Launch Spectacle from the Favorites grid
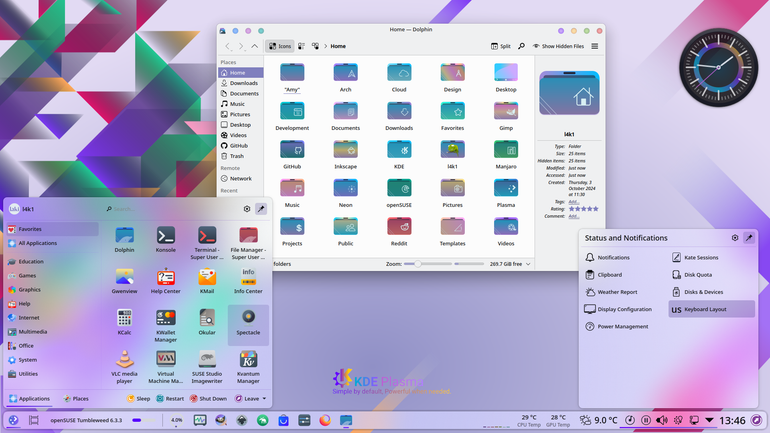The height and width of the screenshot is (433, 770). click(248, 324)
